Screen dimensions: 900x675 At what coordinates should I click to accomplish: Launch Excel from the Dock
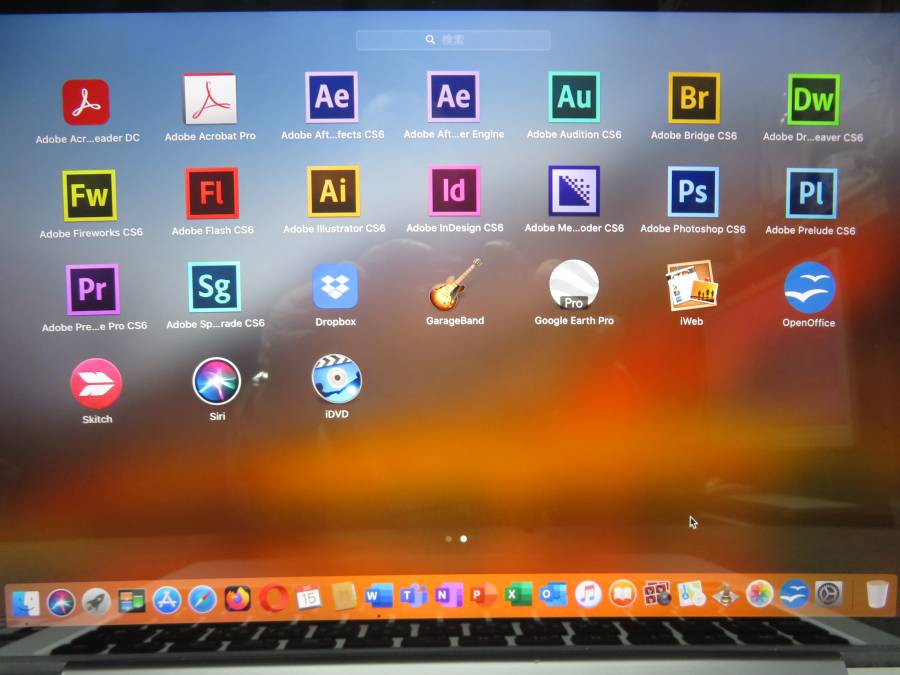(518, 594)
